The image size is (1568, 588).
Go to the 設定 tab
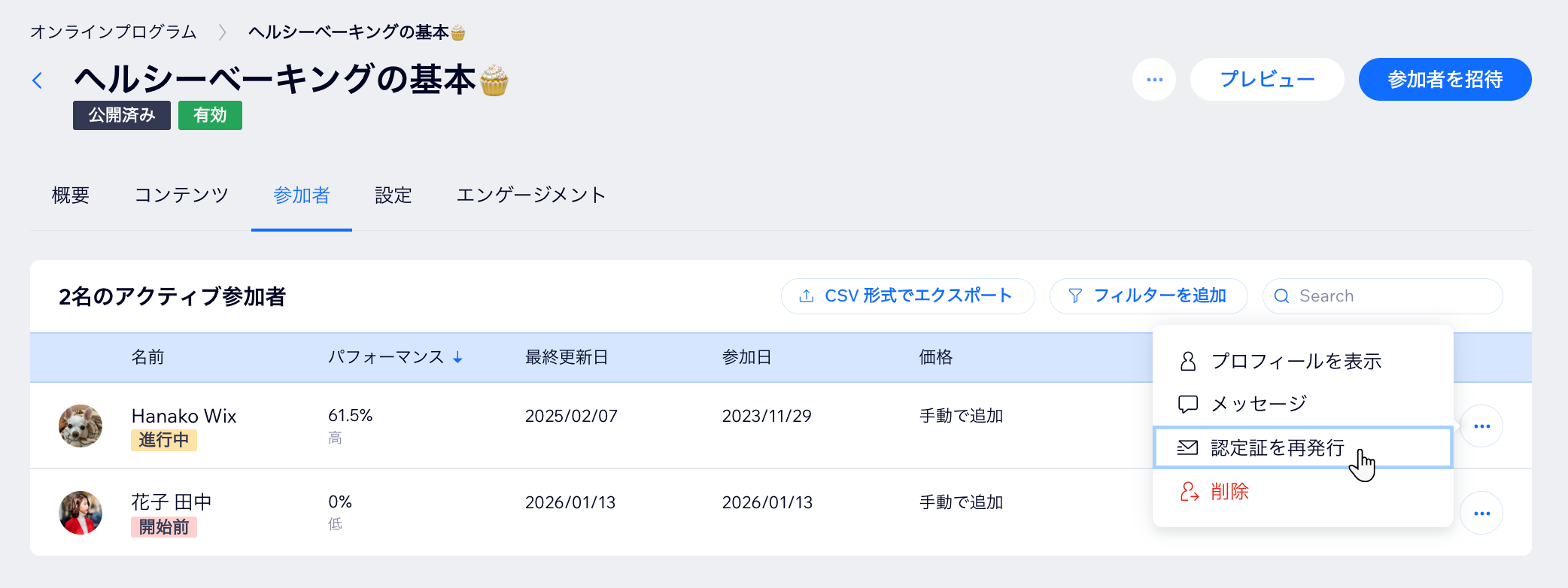394,195
